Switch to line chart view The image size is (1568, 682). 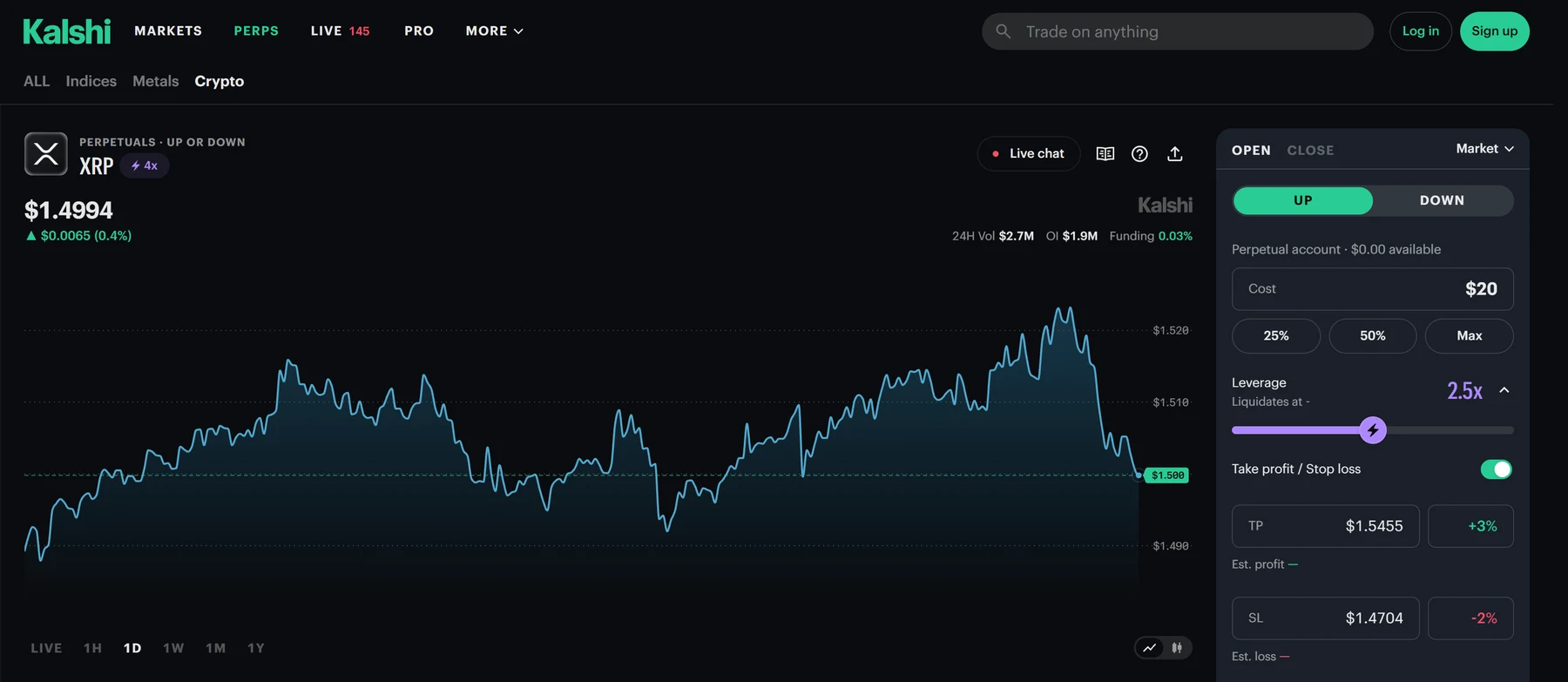1150,648
